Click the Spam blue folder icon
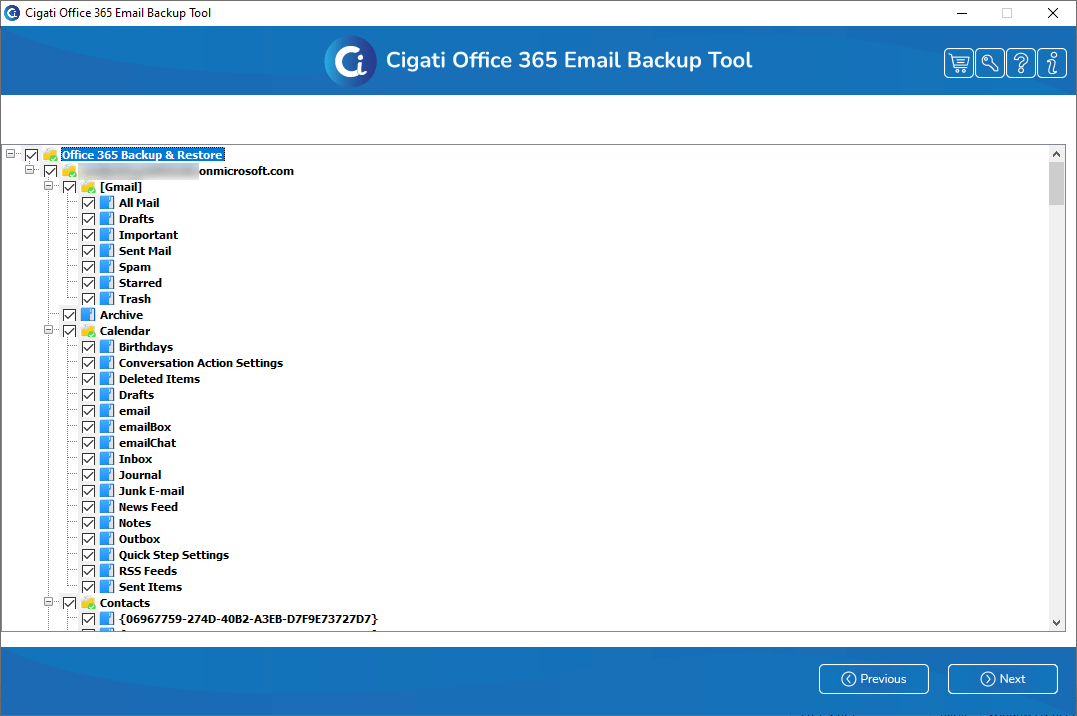The image size is (1077, 716). (107, 267)
